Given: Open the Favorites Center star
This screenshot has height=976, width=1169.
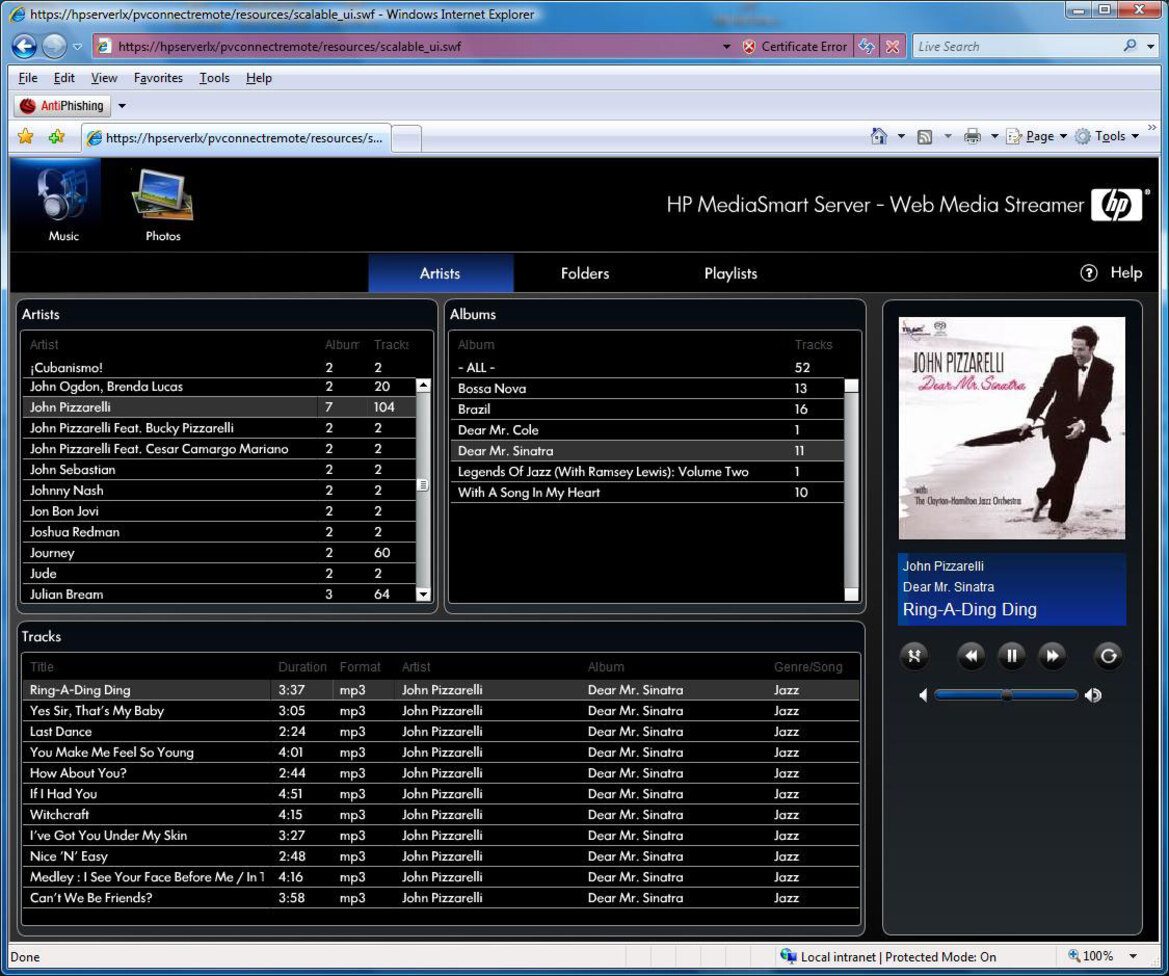Looking at the screenshot, I should click(x=25, y=136).
